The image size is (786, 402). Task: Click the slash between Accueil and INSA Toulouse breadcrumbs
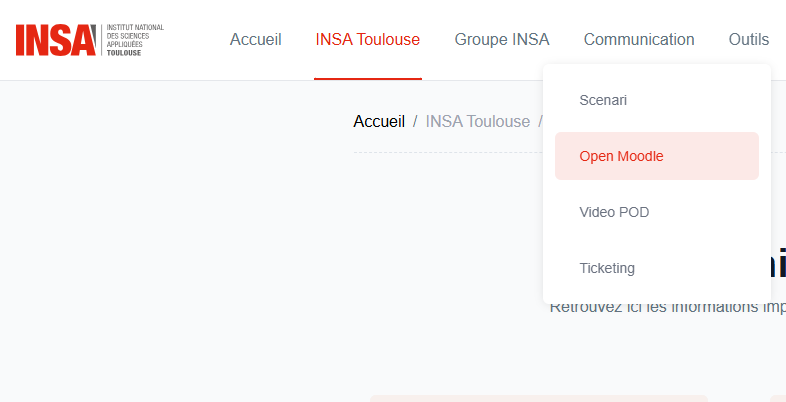[415, 121]
